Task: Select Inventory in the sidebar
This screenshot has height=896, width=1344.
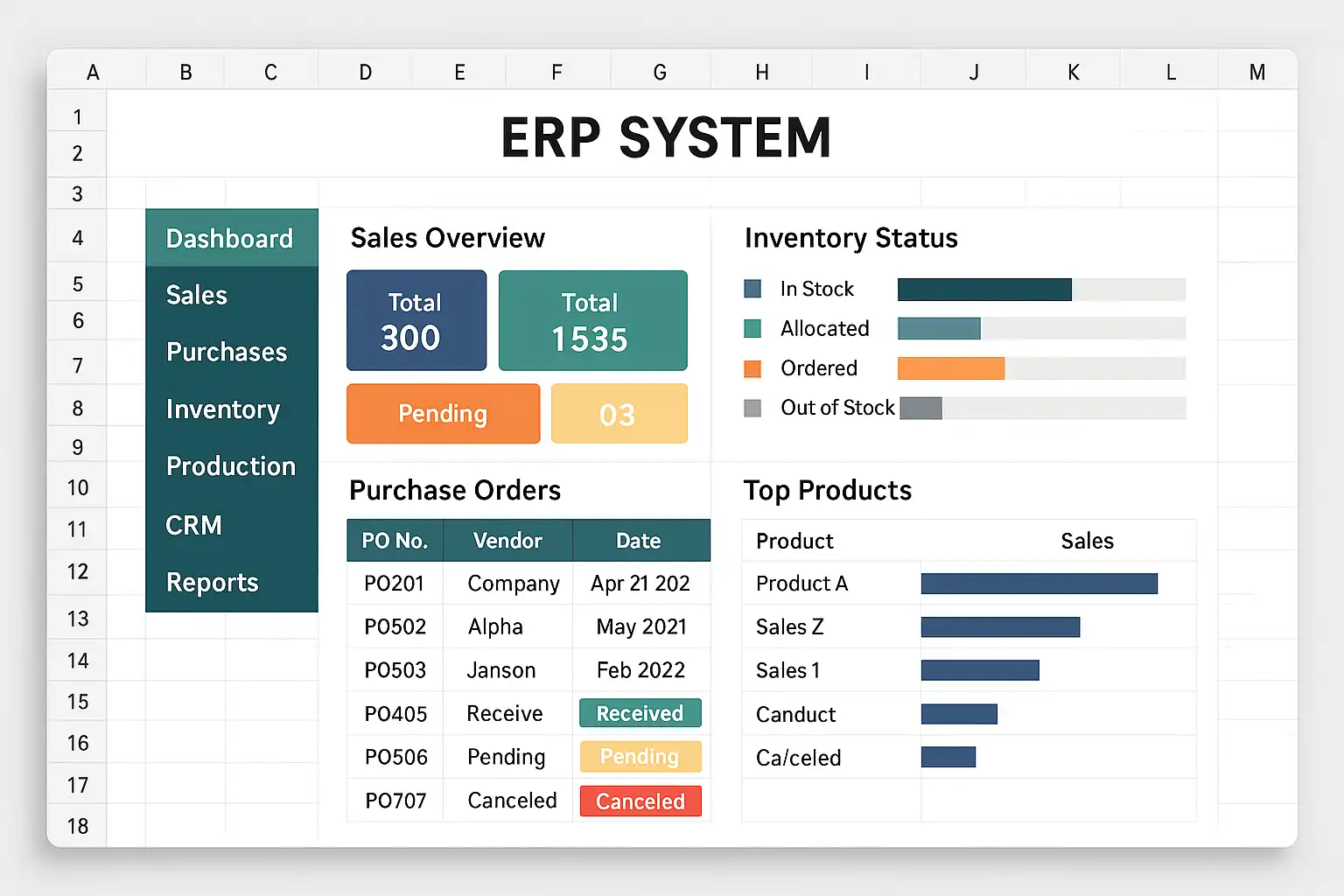Action: [223, 409]
